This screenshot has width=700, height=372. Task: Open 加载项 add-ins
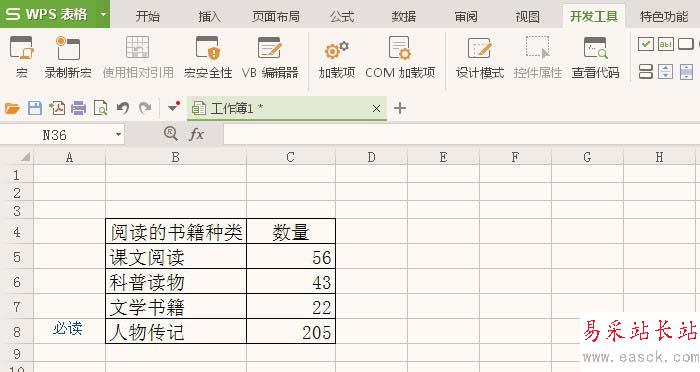click(337, 58)
